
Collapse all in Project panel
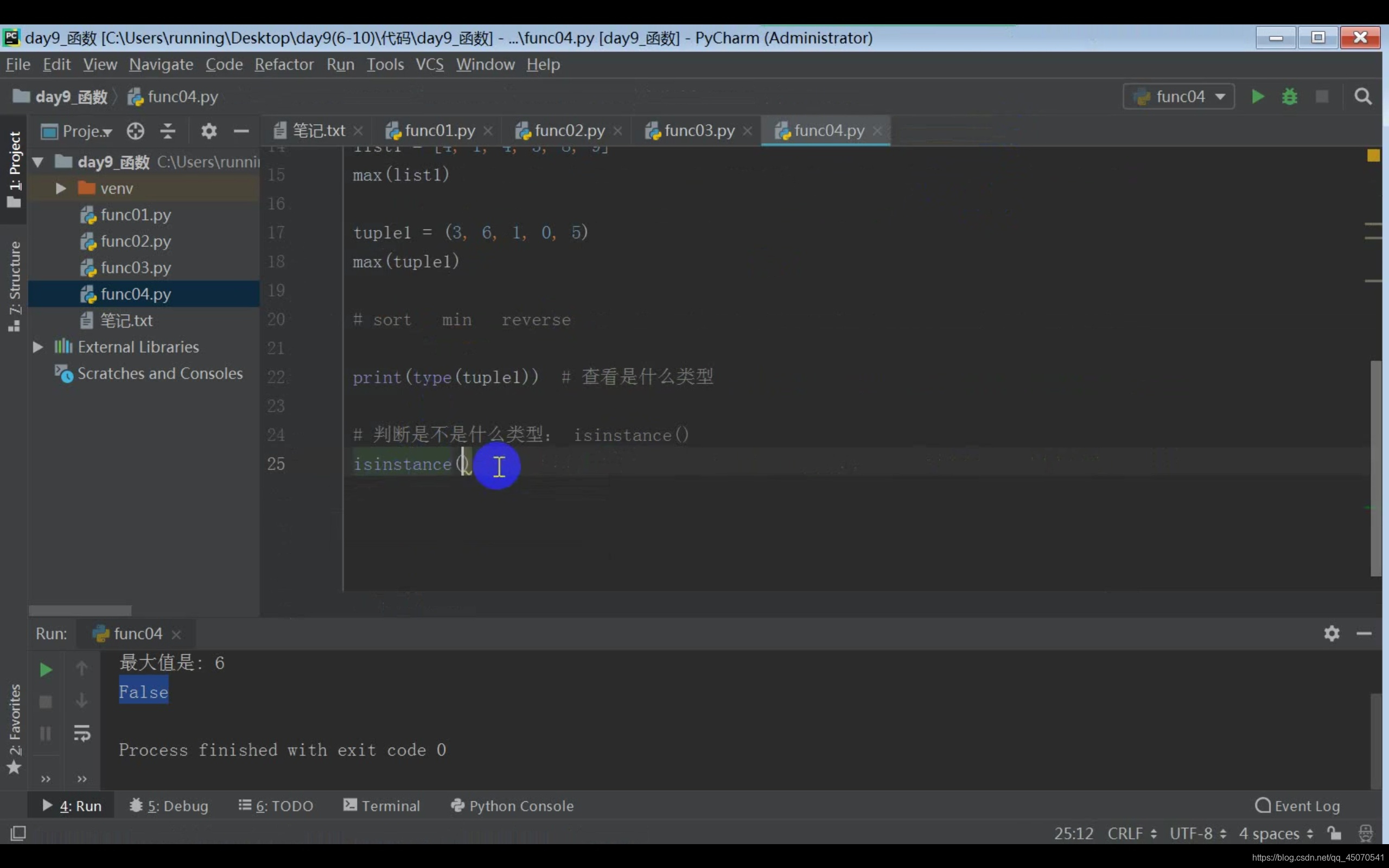(168, 131)
